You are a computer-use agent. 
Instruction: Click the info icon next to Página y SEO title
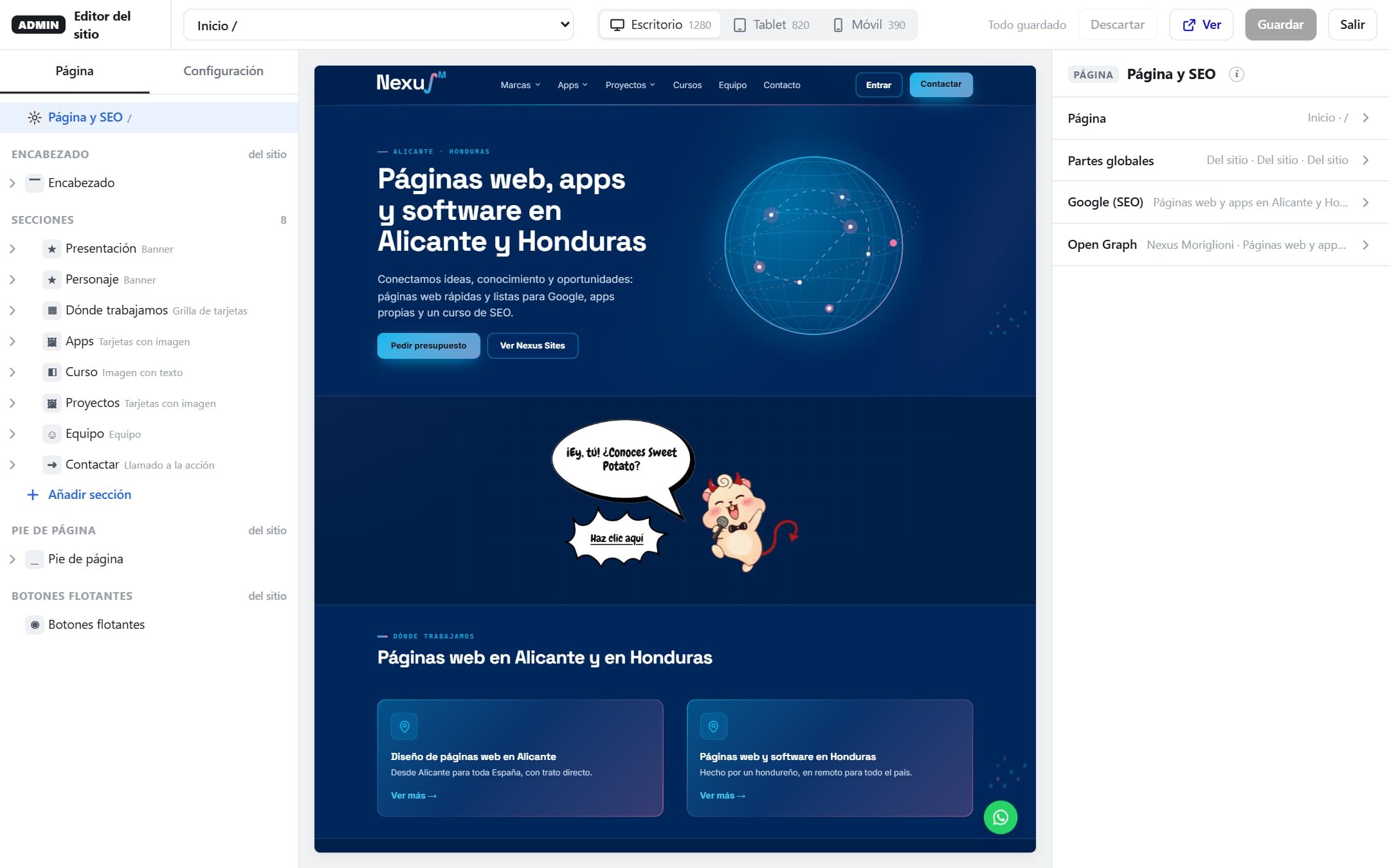coord(1236,74)
